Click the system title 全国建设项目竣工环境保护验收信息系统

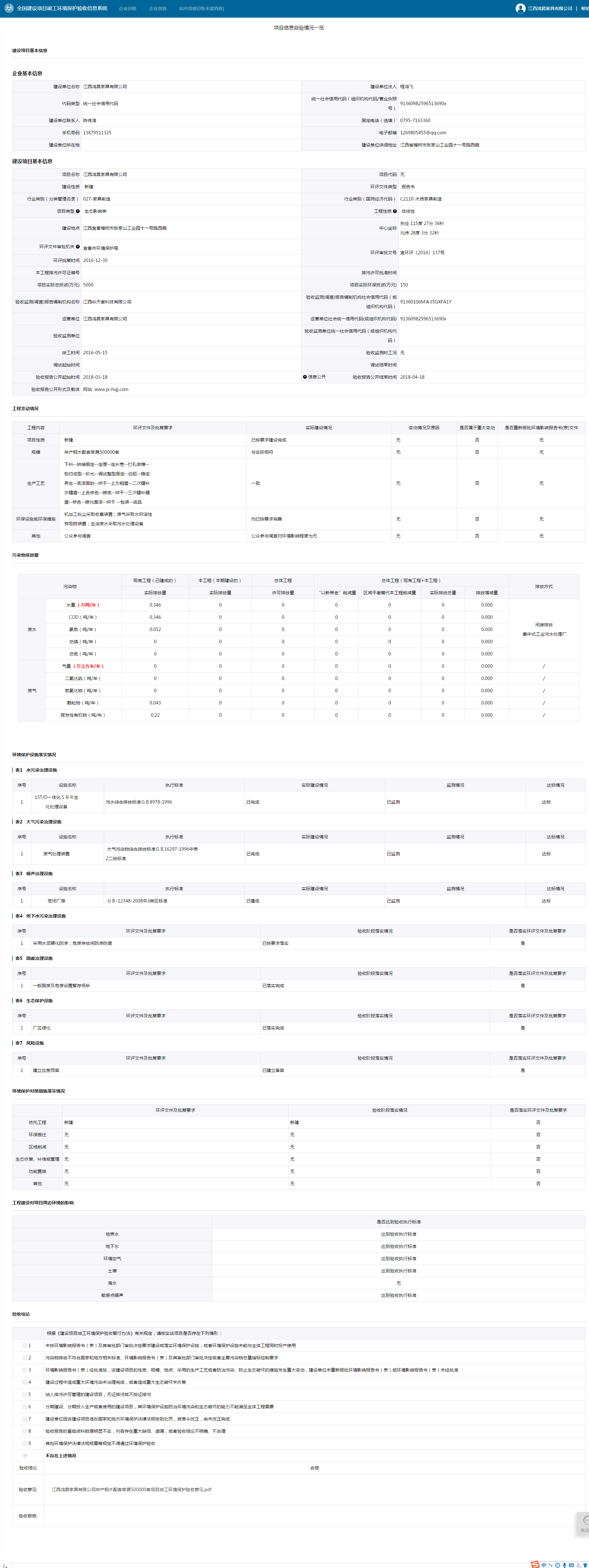pyautogui.click(x=62, y=8)
